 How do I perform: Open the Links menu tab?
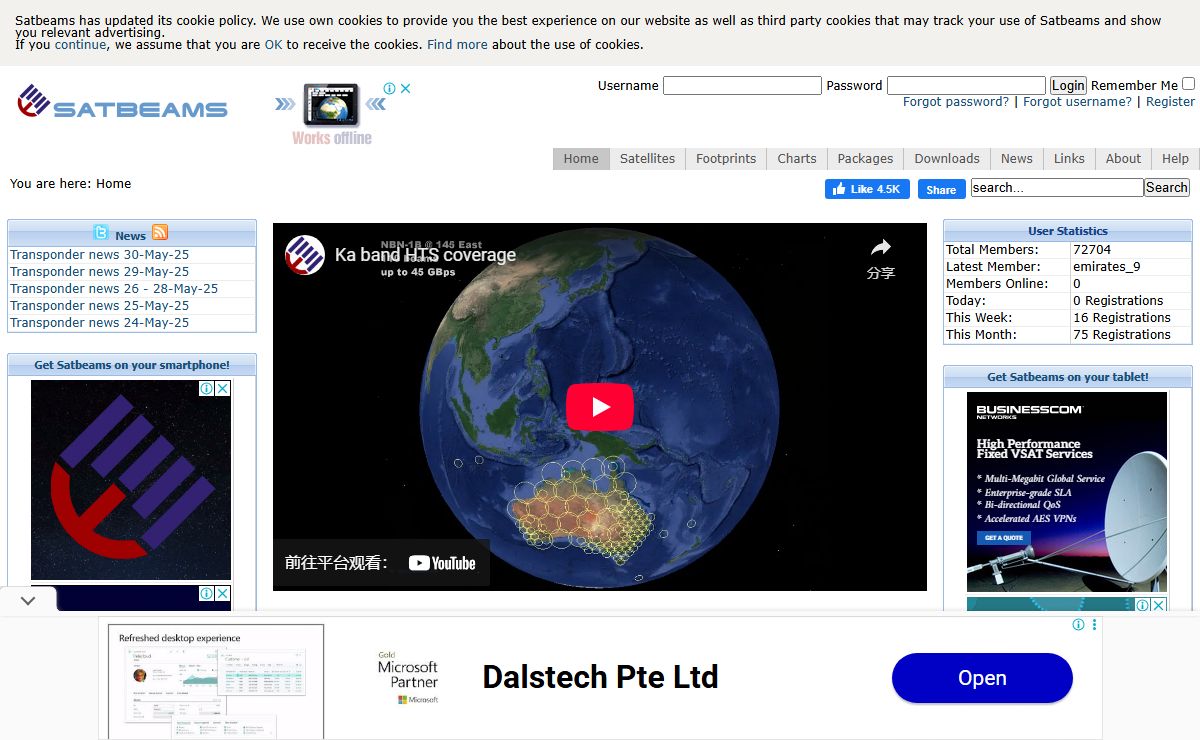pyautogui.click(x=1069, y=159)
